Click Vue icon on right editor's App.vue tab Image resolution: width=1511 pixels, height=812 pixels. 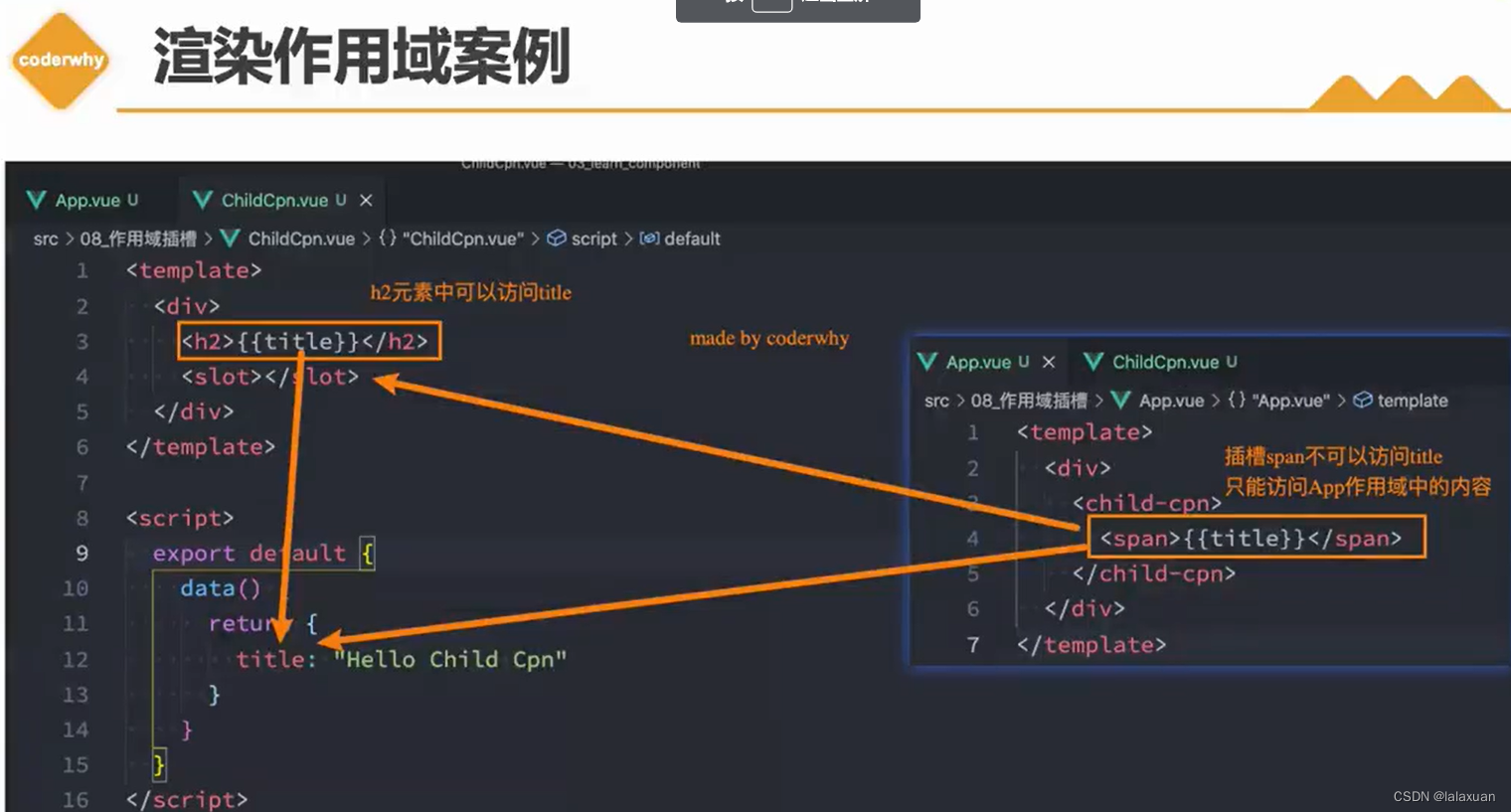927,362
